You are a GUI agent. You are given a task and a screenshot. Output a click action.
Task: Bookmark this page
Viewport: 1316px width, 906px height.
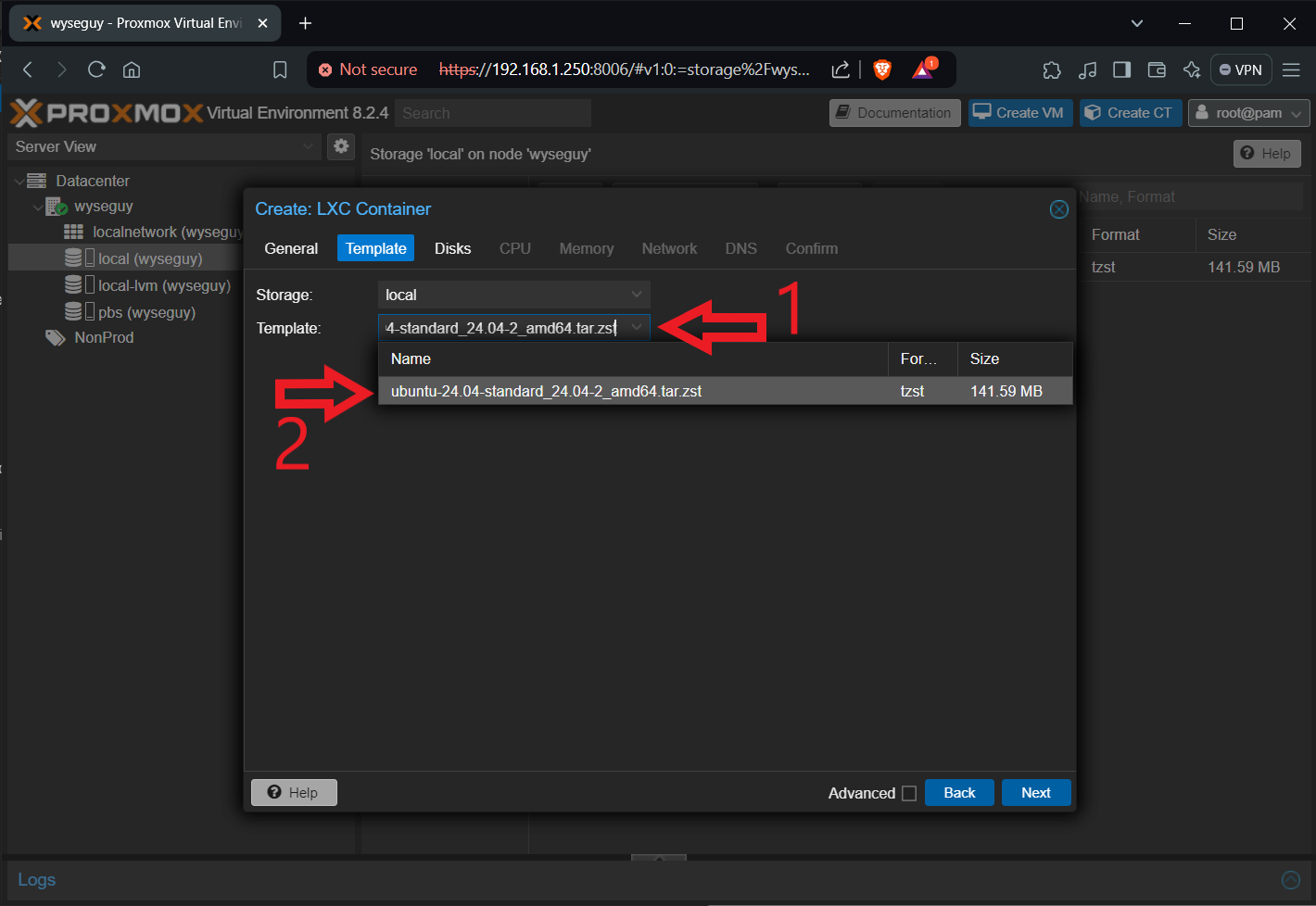[280, 69]
